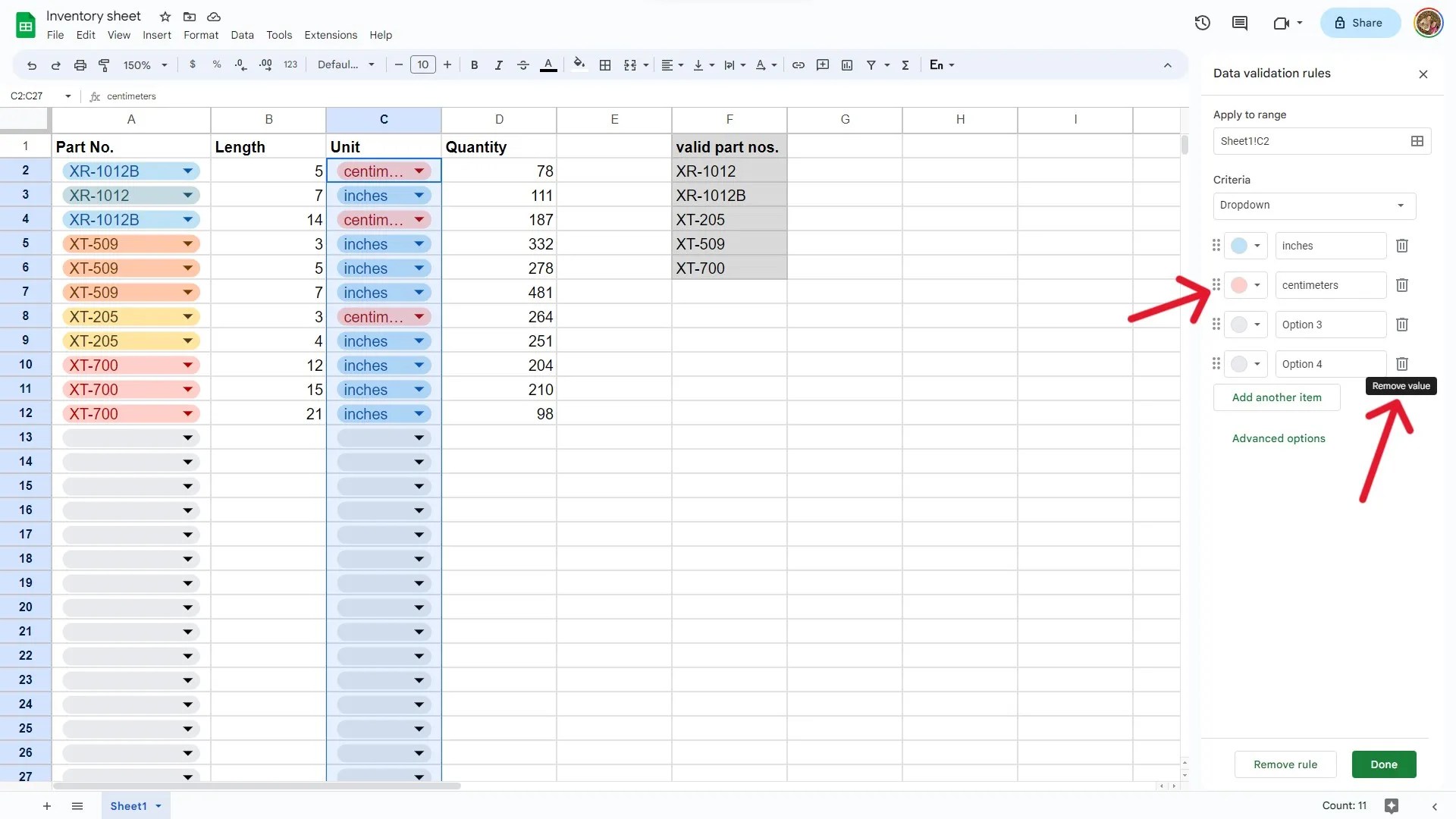
Task: Switch to the Sheet1 tab
Action: 129,805
